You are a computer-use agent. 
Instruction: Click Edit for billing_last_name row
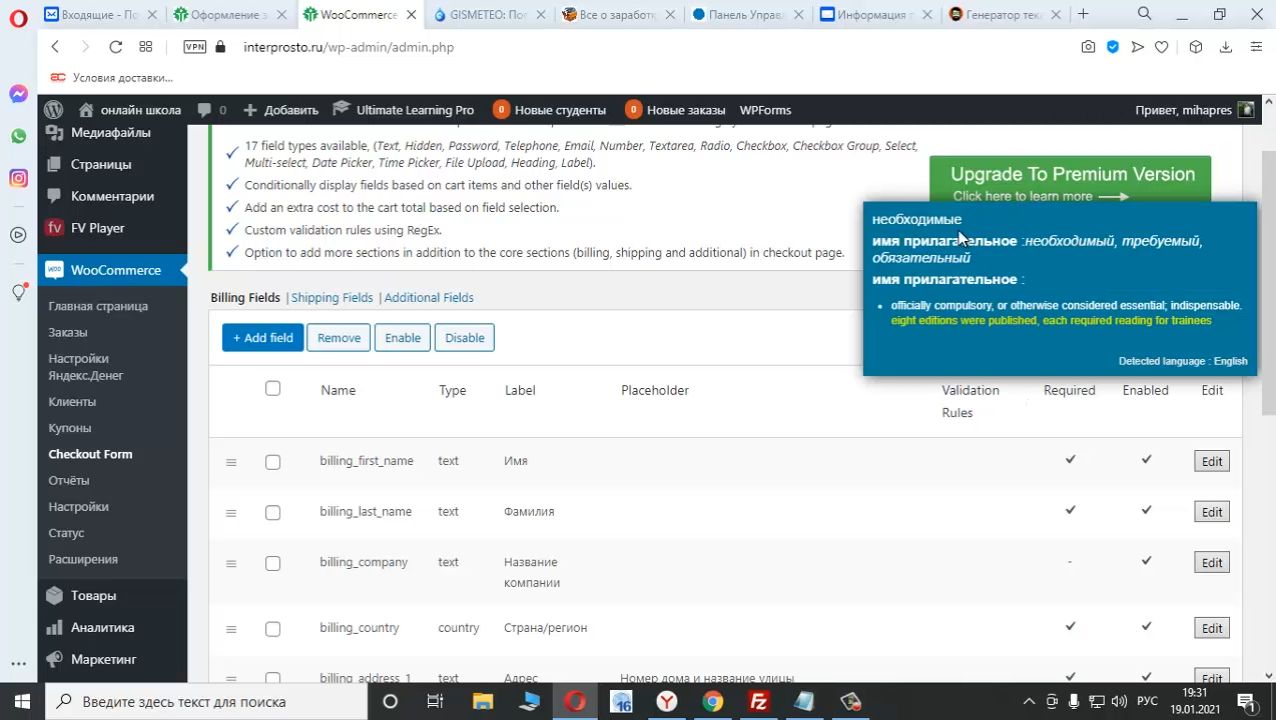pyautogui.click(x=1211, y=512)
